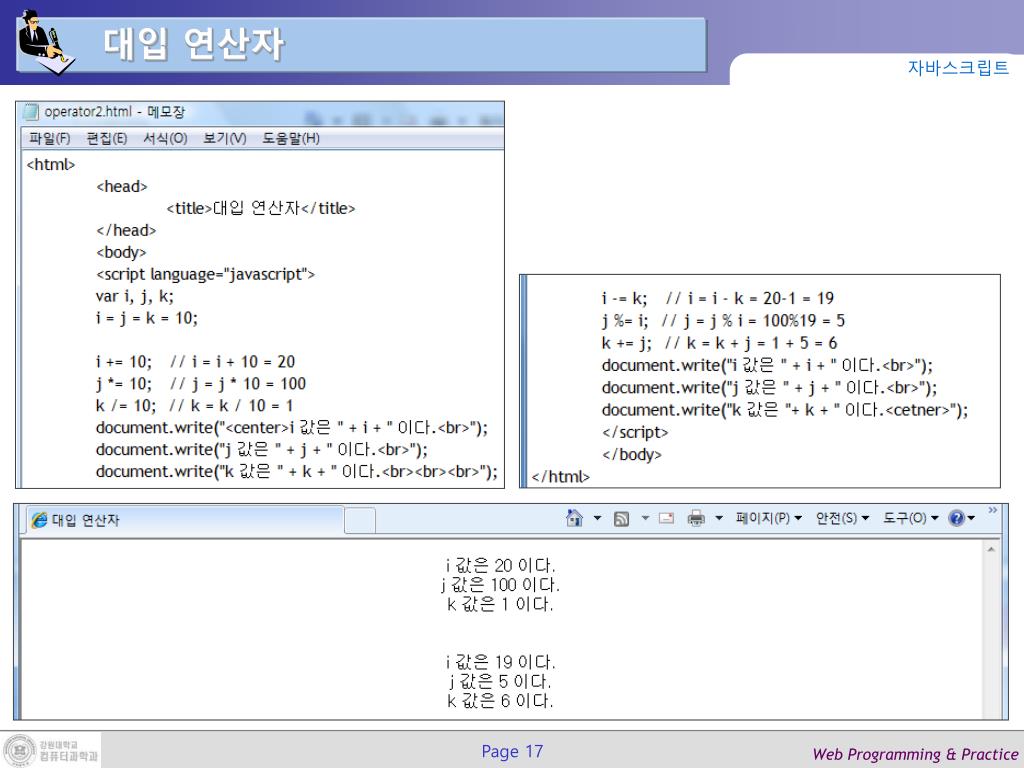Screen dimensions: 1024x768
Task: Click the script language="javascript" tag line
Action: click(x=205, y=274)
